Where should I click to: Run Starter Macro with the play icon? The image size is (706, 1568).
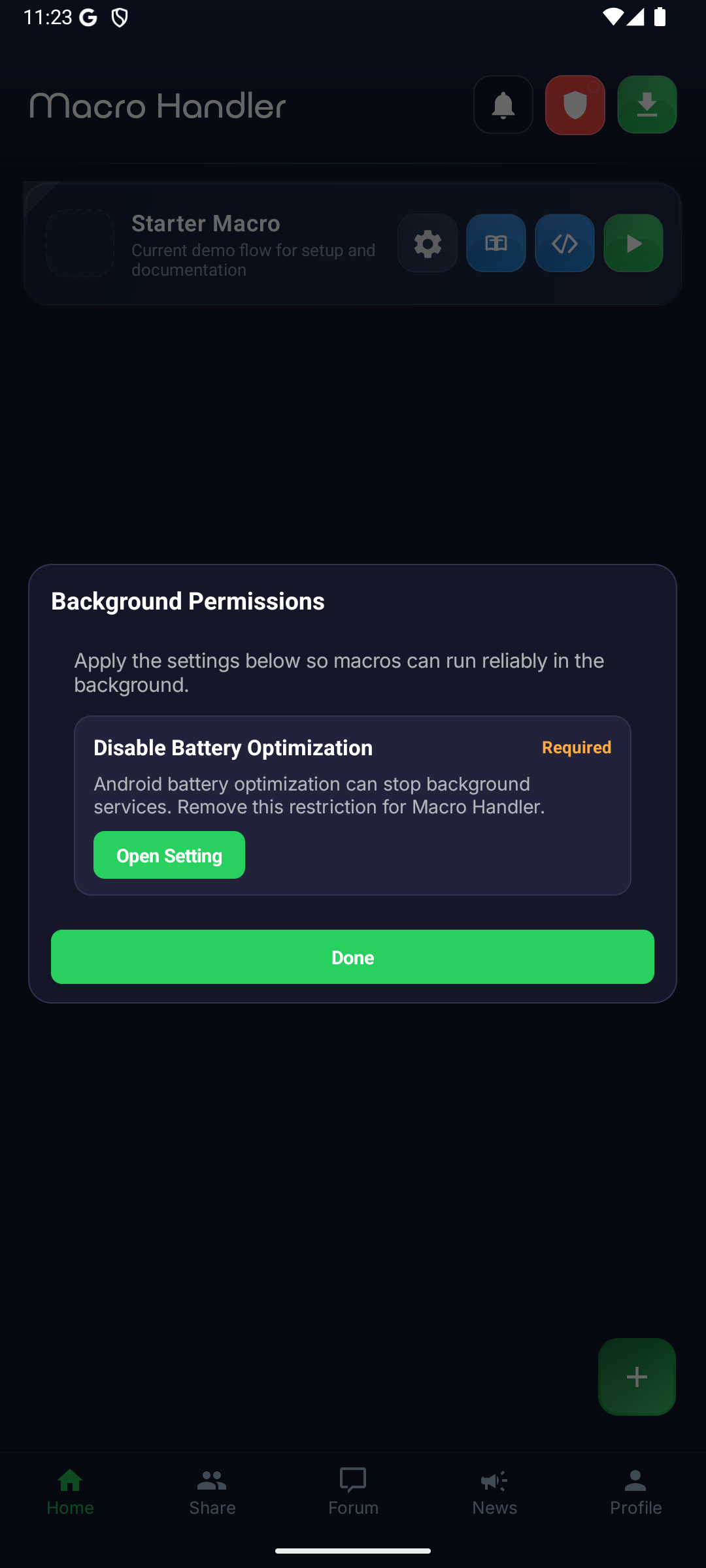633,243
